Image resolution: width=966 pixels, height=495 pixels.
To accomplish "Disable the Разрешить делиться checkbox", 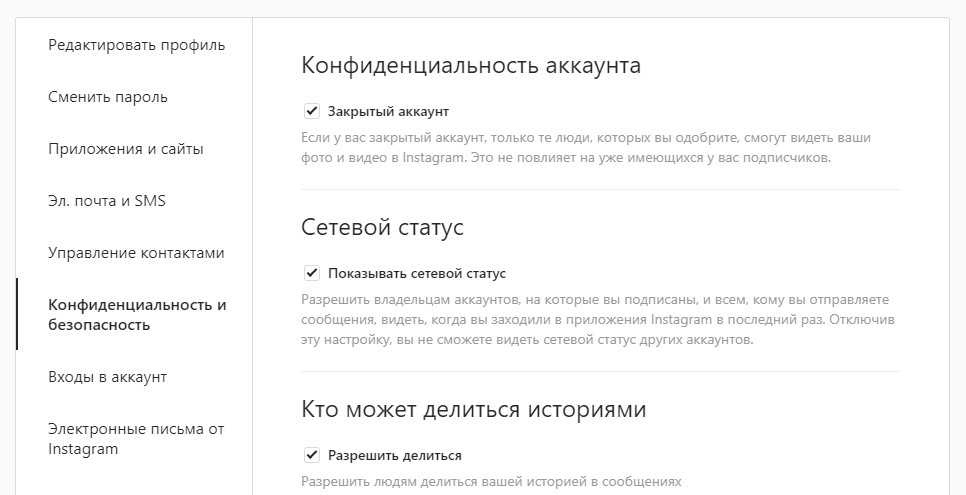I will pos(312,456).
